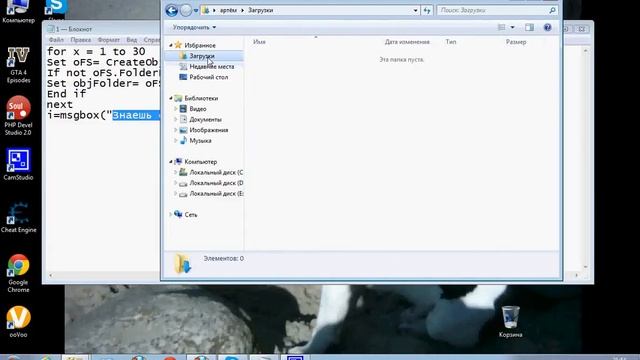Viewport: 640px width, 360px height.
Task: Open Notepad's Правка menu
Action: [80, 40]
